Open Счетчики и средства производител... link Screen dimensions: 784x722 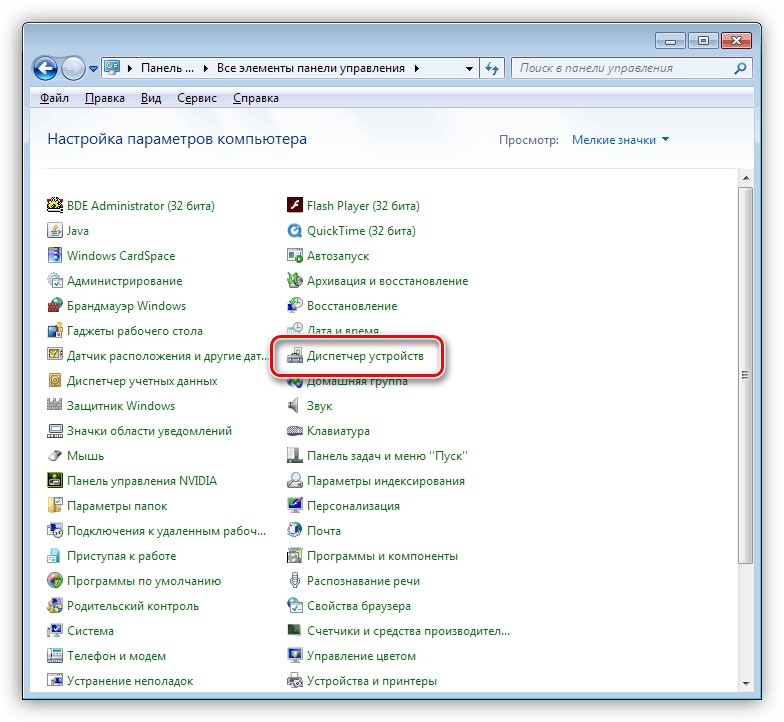[408, 630]
